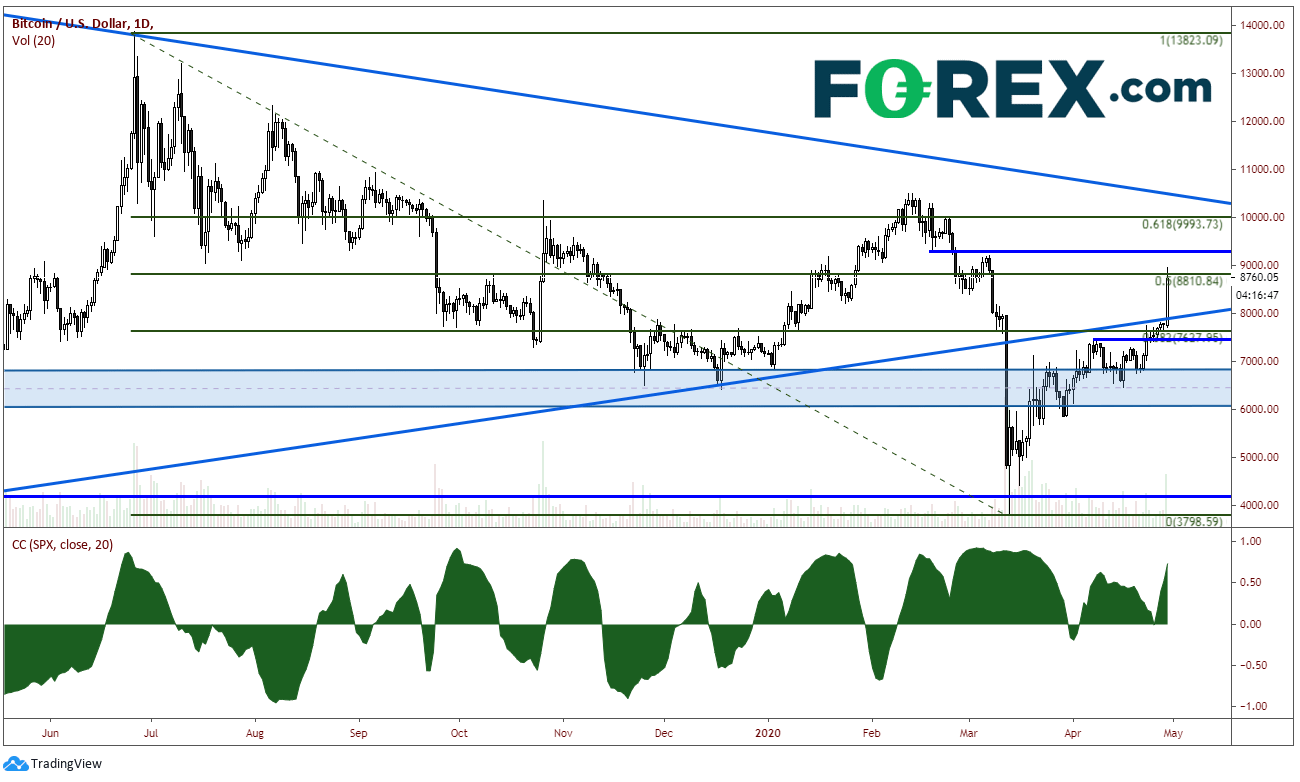
Task: Click the -0.50 correlation axis label
Action: [x=1251, y=665]
